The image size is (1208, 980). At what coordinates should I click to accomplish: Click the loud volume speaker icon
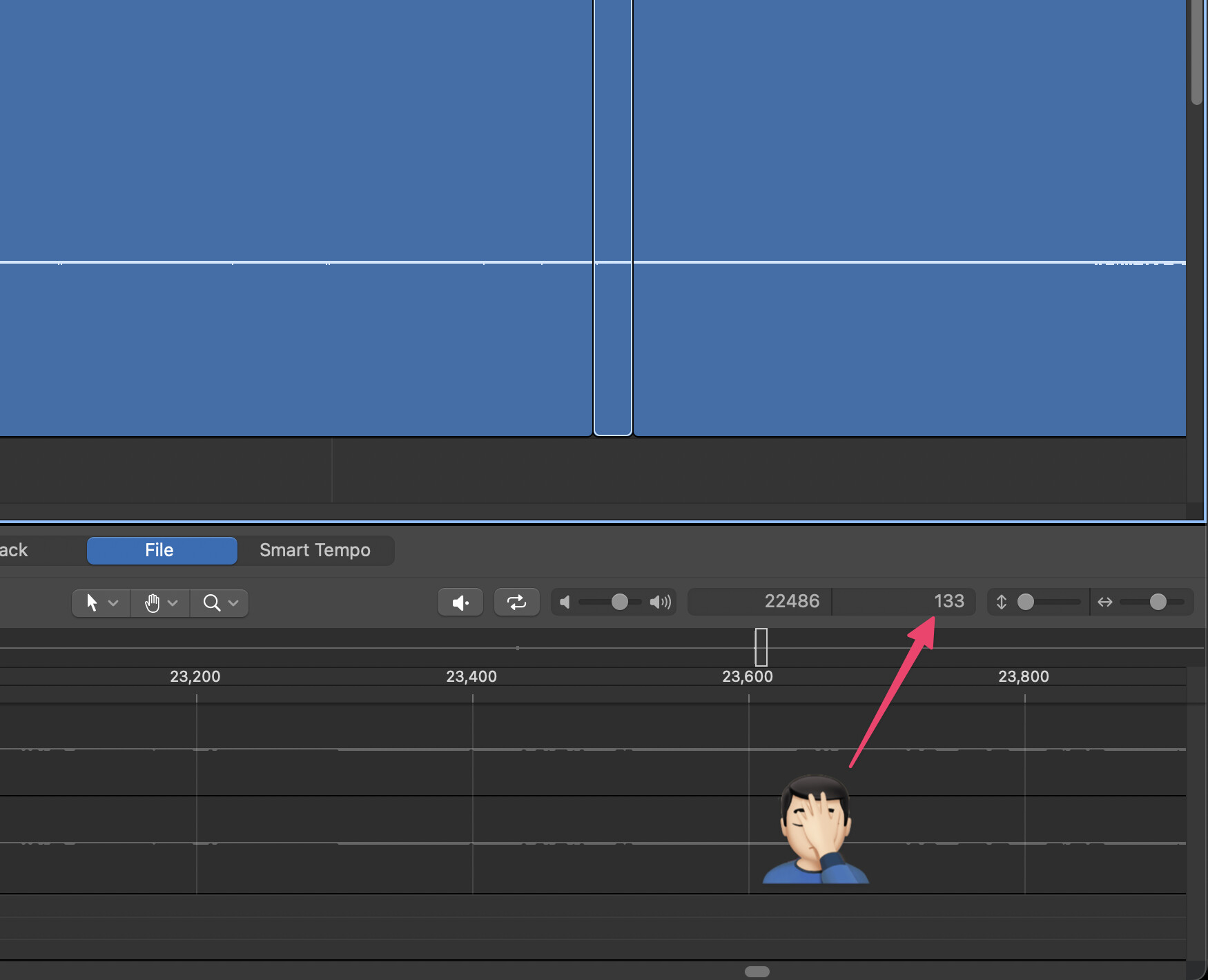point(660,602)
